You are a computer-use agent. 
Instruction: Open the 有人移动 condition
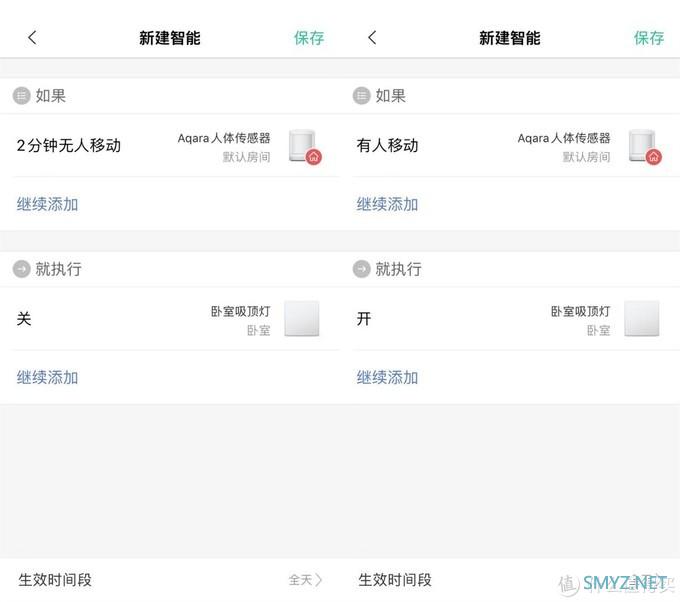point(388,146)
